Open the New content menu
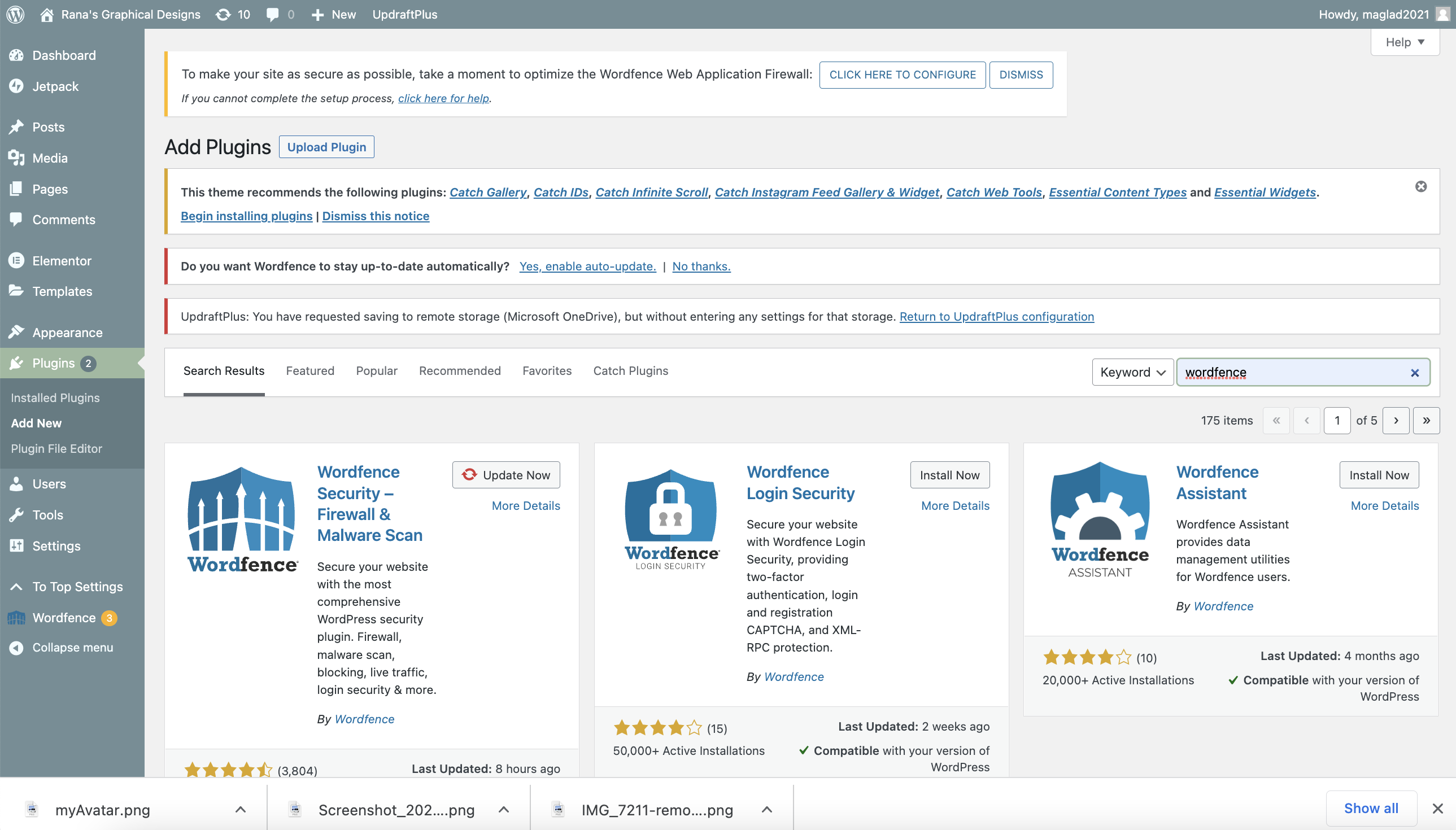 [x=334, y=14]
